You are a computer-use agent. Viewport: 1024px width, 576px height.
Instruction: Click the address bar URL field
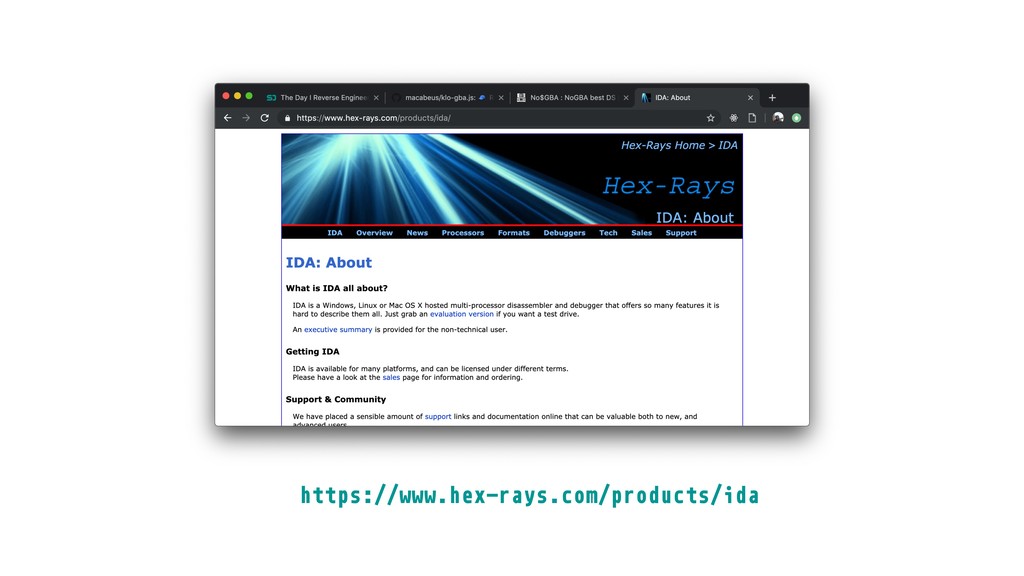pos(496,118)
